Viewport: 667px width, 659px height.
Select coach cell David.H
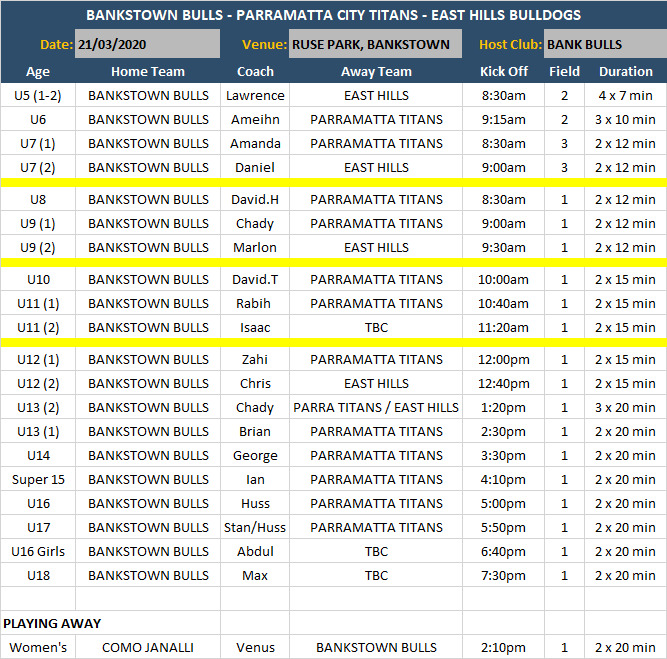point(255,200)
